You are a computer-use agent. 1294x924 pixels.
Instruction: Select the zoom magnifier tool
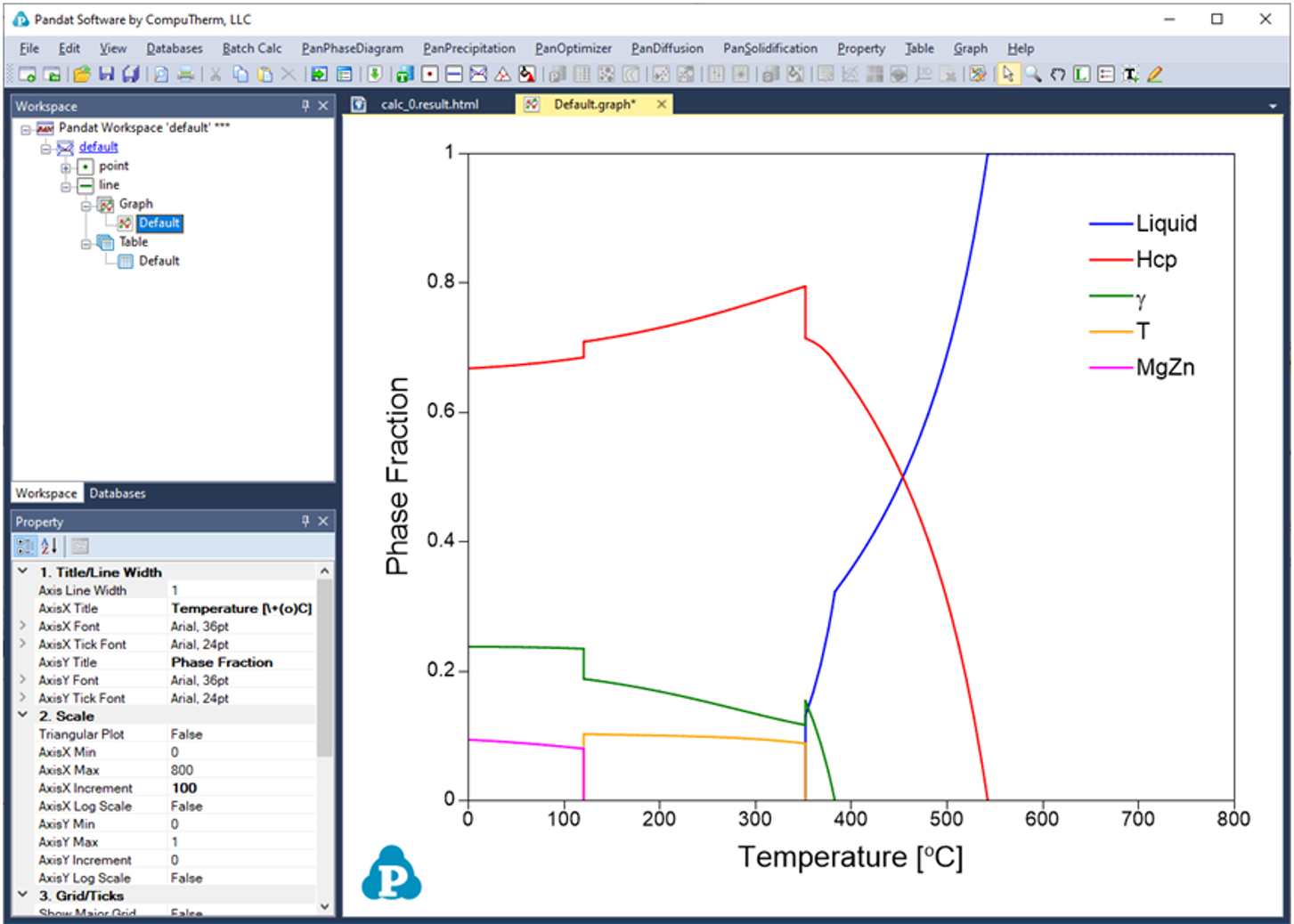(1033, 75)
